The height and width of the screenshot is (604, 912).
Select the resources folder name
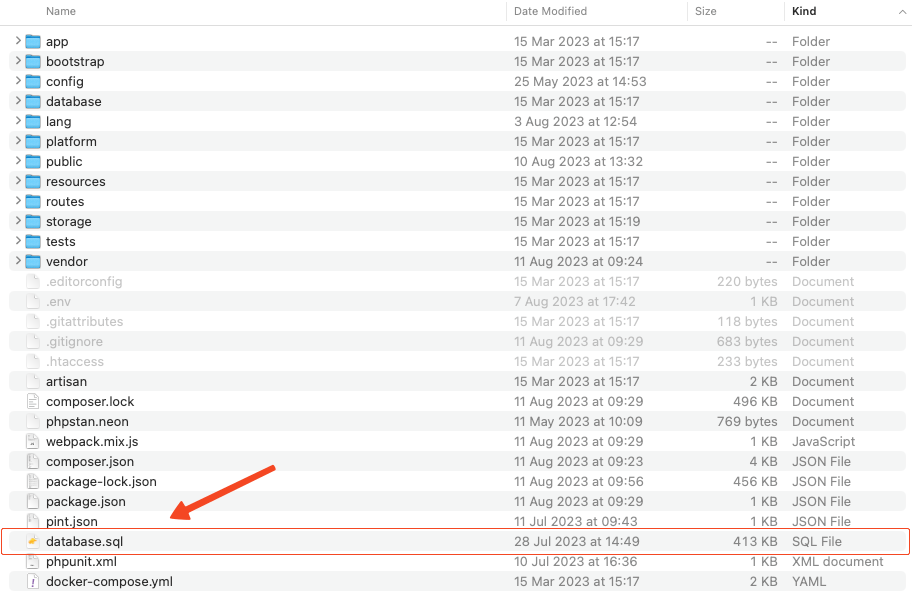[75, 181]
